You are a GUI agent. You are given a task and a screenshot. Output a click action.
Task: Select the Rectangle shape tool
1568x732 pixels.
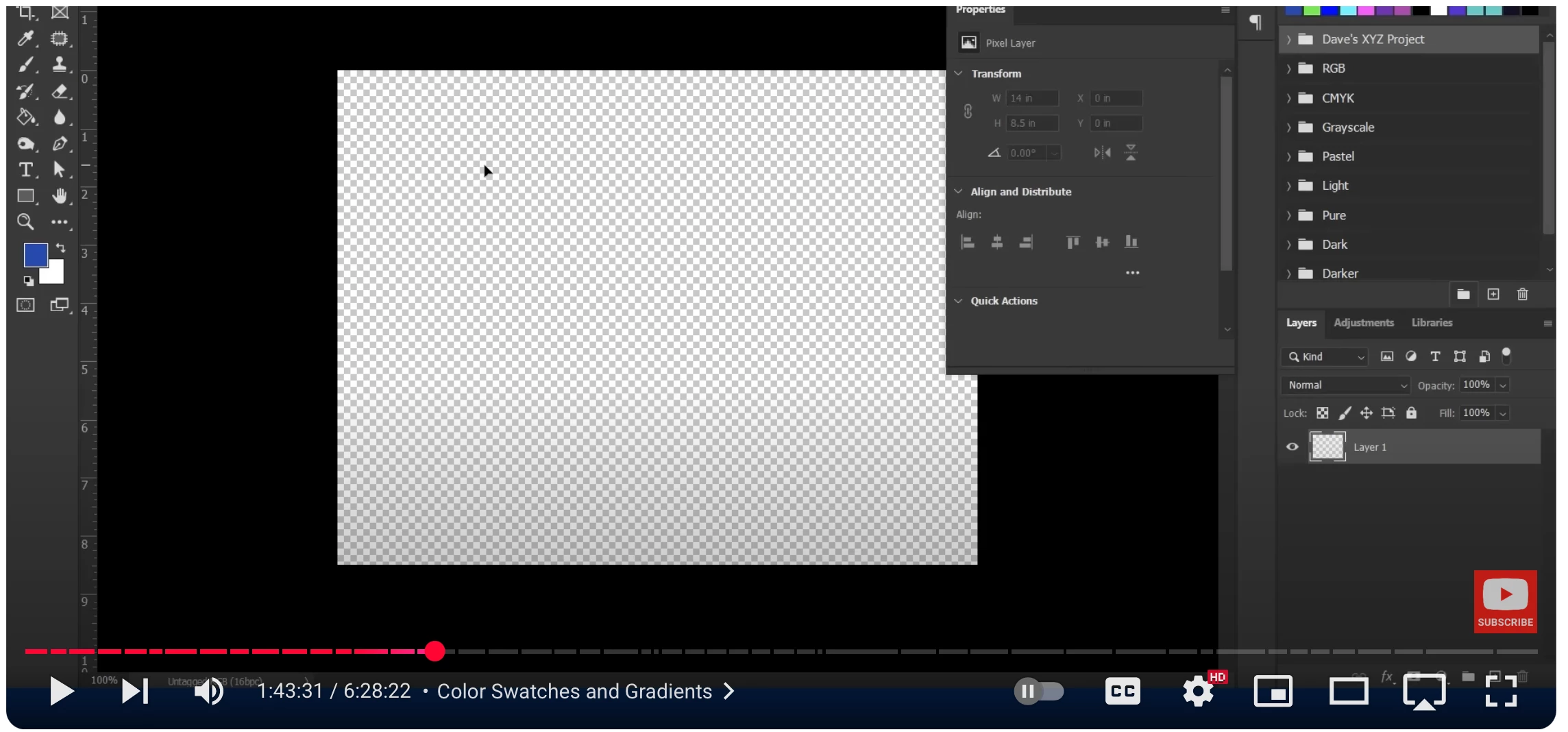(x=25, y=196)
